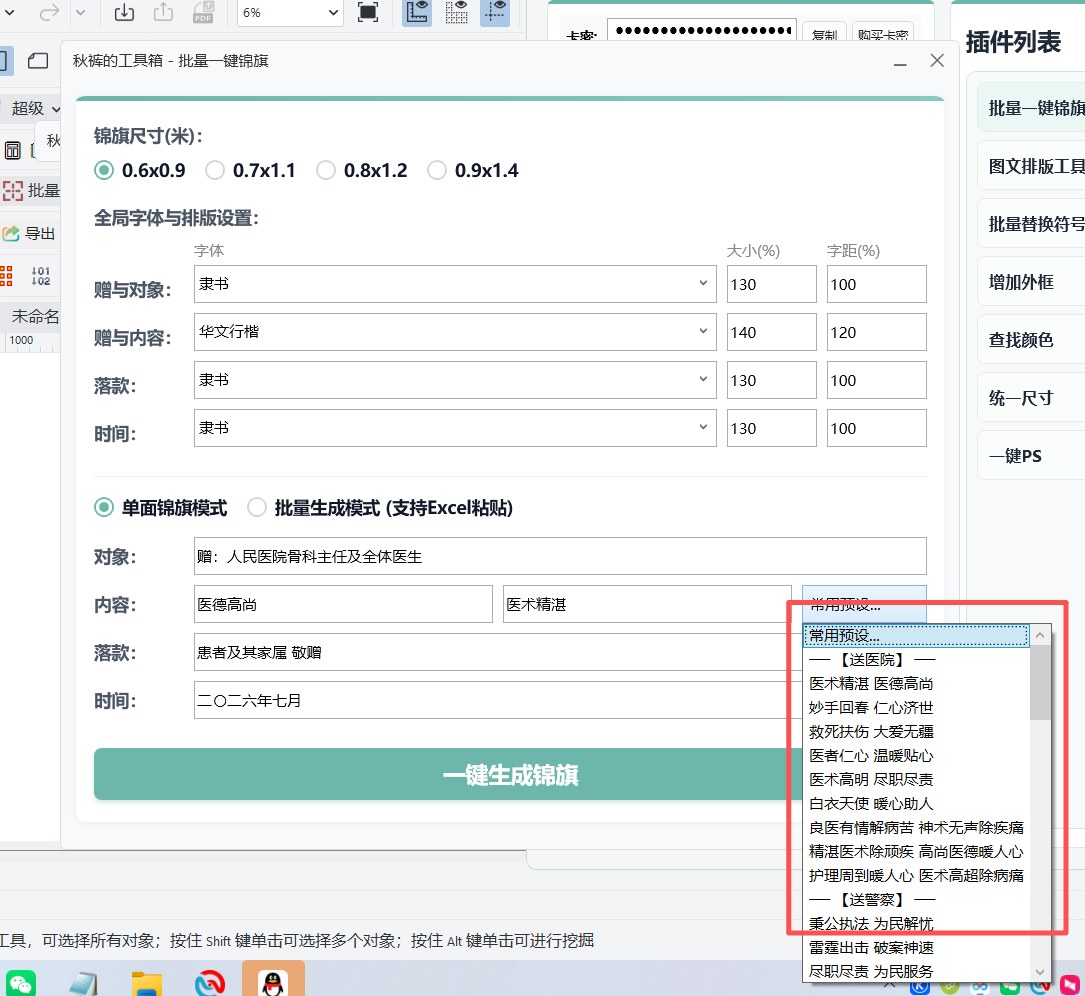Toggle grid visibility in the top toolbar
The image size is (1085, 996).
(456, 12)
